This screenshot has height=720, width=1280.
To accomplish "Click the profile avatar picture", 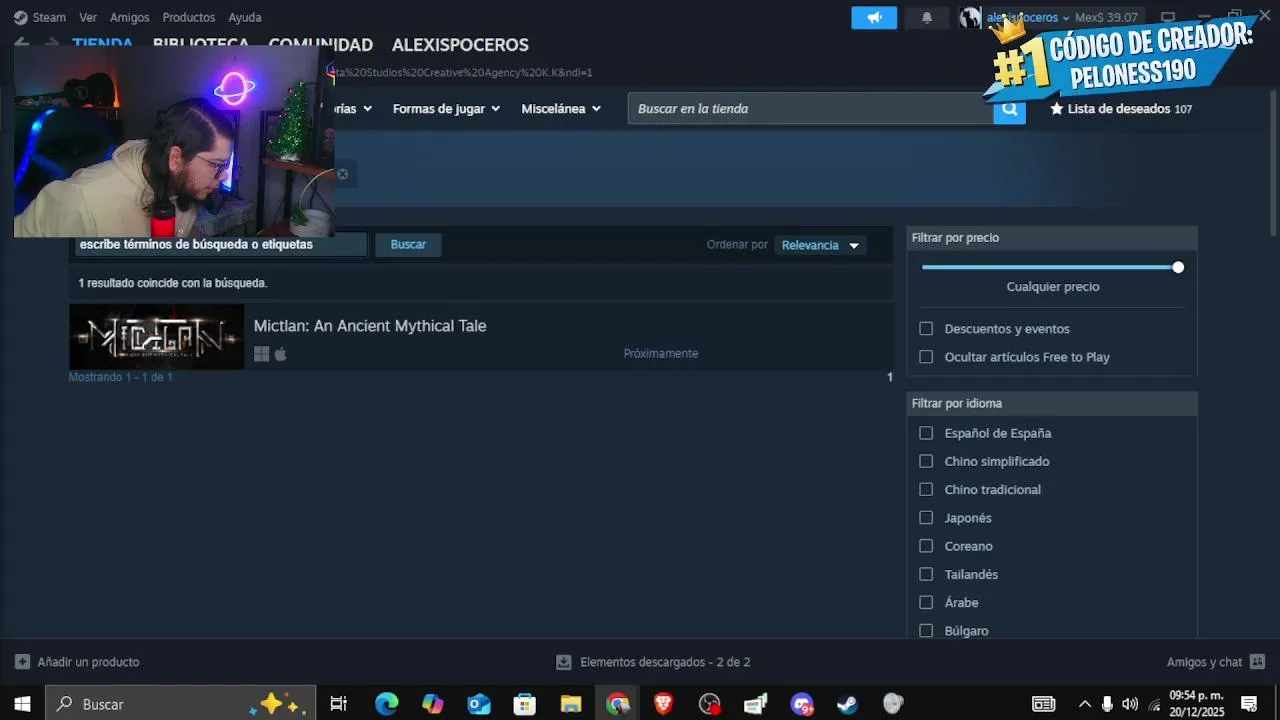I will (x=970, y=18).
